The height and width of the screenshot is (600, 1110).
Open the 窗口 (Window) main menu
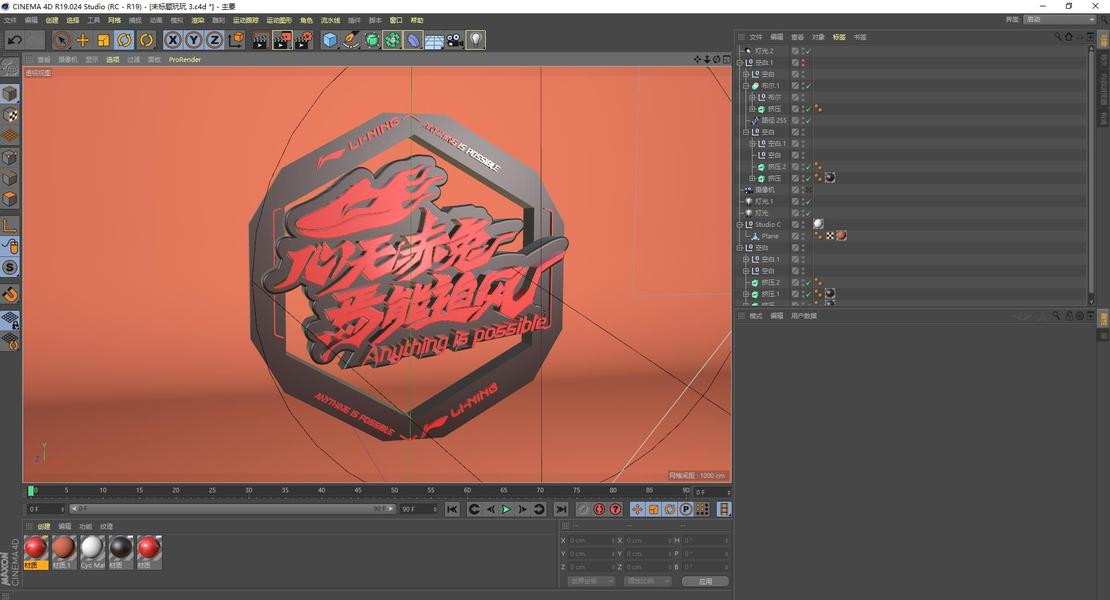coord(396,21)
